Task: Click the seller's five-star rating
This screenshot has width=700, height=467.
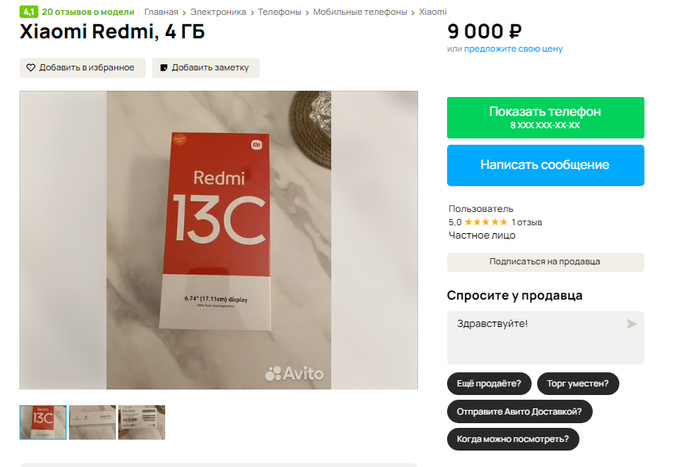Action: pos(486,222)
